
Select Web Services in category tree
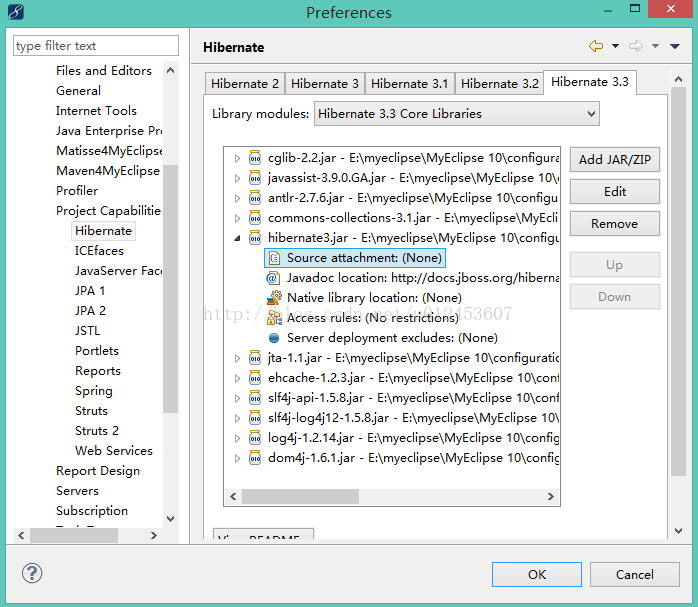coord(114,451)
